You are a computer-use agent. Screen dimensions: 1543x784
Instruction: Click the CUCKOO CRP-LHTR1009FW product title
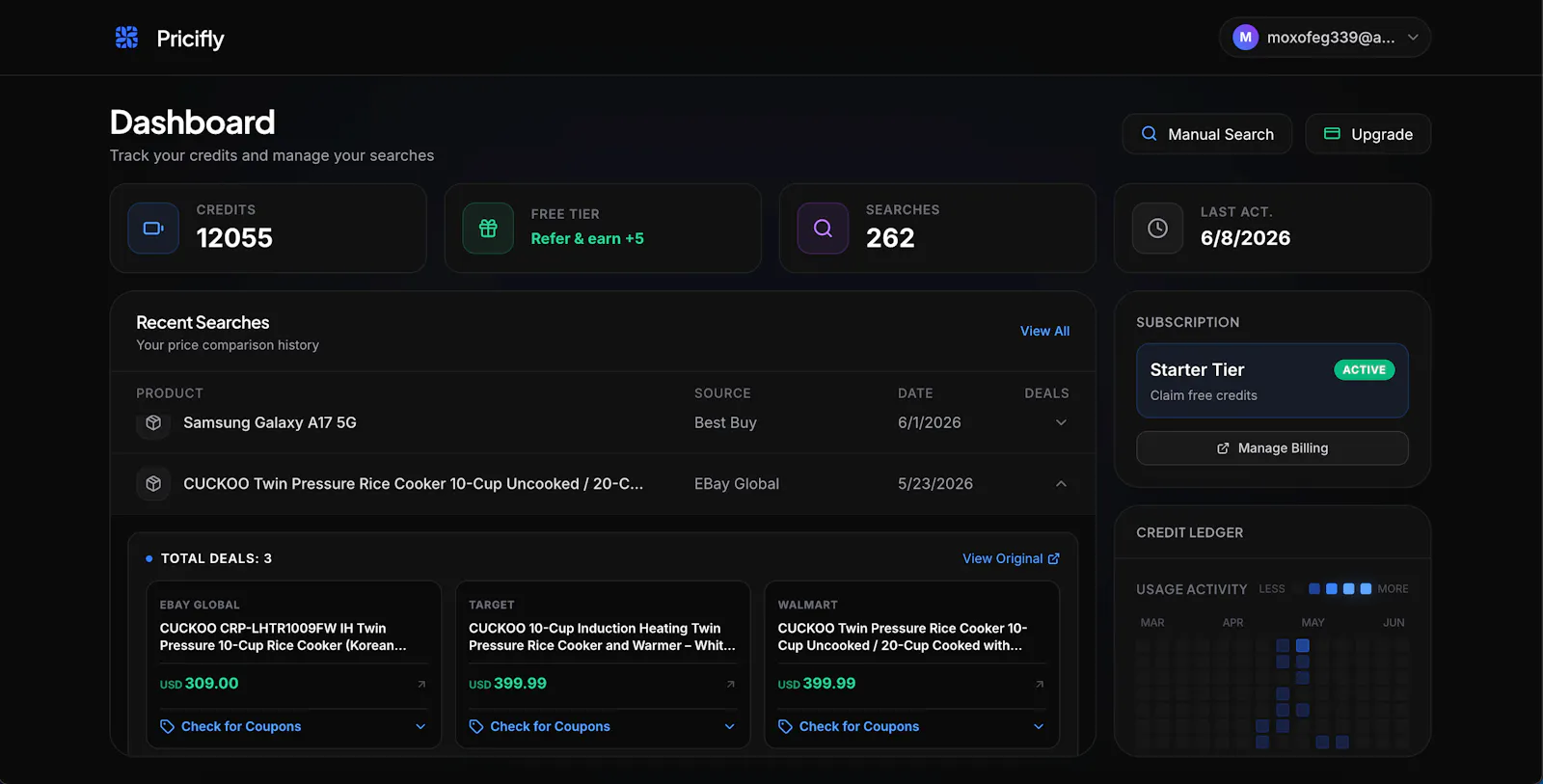(x=283, y=636)
